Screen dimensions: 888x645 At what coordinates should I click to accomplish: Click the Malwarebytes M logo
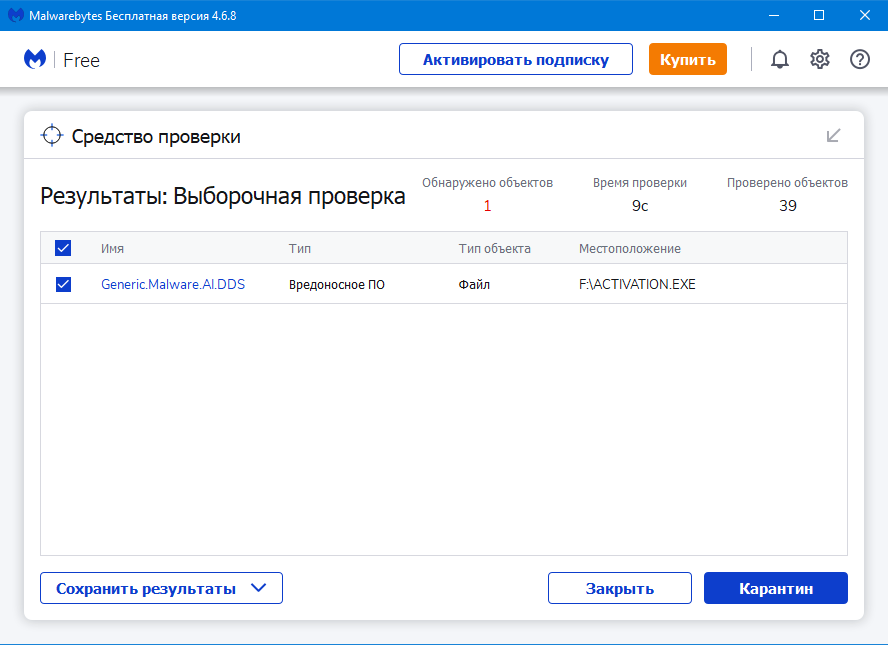point(35,59)
